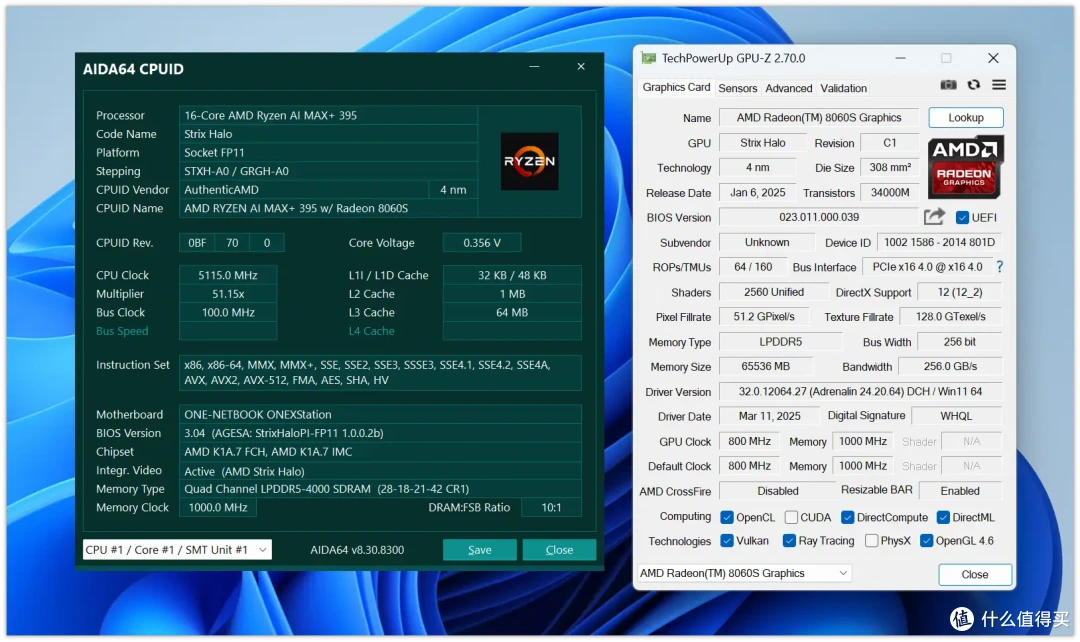Viewport: 1080px width, 642px height.
Task: Toggle the OpenGL 4.6 checkbox
Action: tap(926, 541)
